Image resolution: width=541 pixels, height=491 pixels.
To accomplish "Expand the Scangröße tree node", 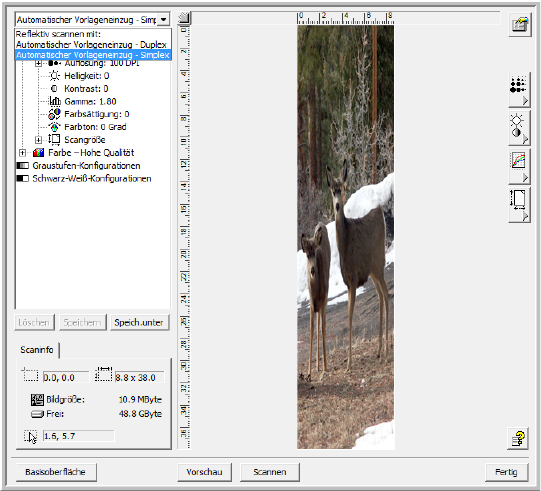I will coord(39,140).
